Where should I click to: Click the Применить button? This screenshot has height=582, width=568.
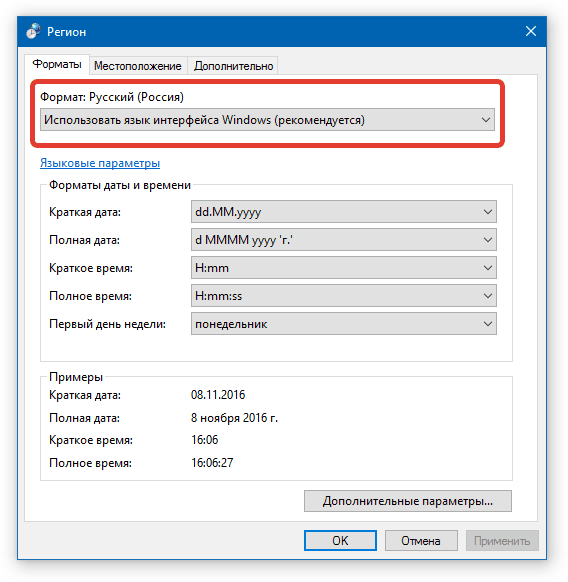(x=502, y=540)
